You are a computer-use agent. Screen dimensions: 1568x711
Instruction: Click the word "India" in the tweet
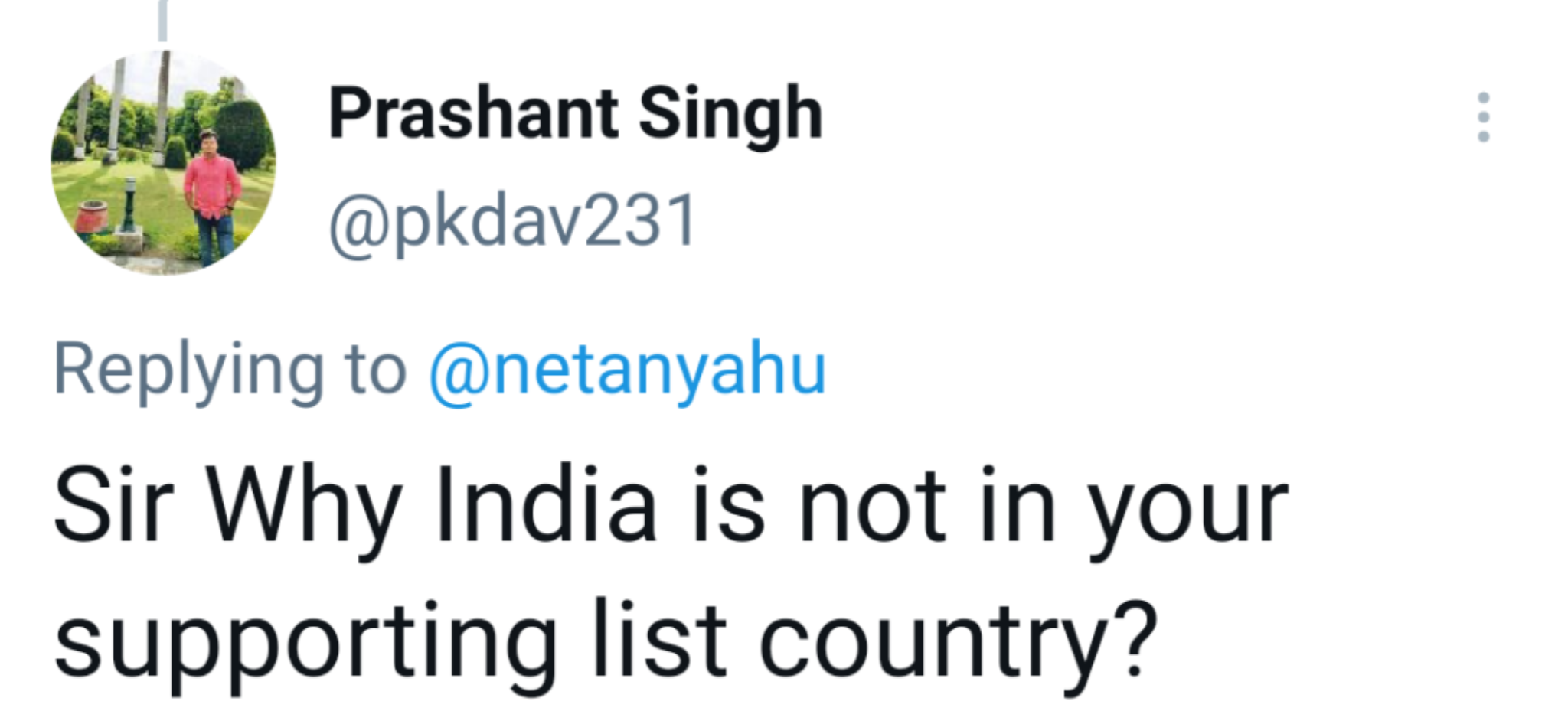[x=546, y=507]
